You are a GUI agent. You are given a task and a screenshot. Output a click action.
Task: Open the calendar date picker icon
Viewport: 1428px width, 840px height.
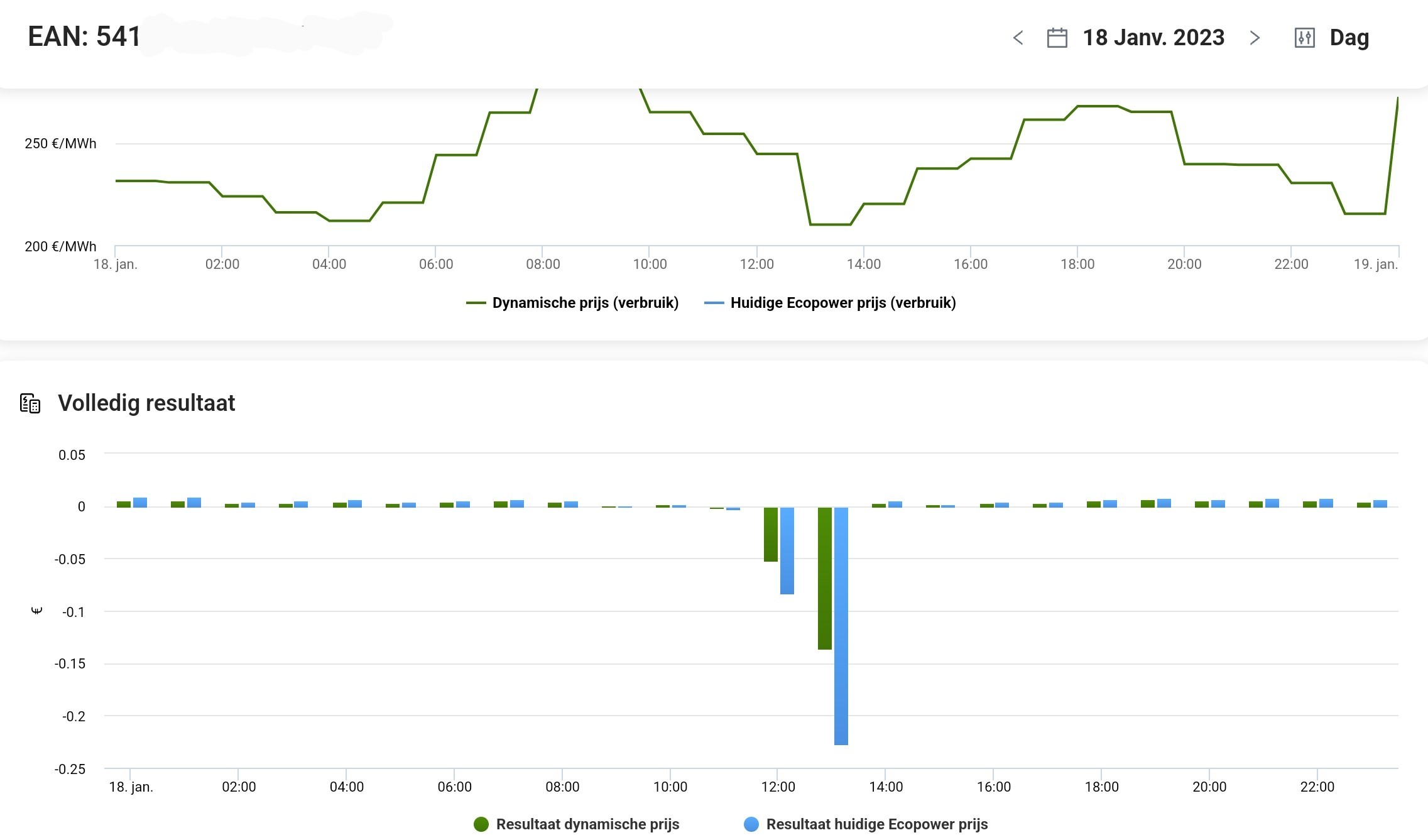click(x=1057, y=38)
